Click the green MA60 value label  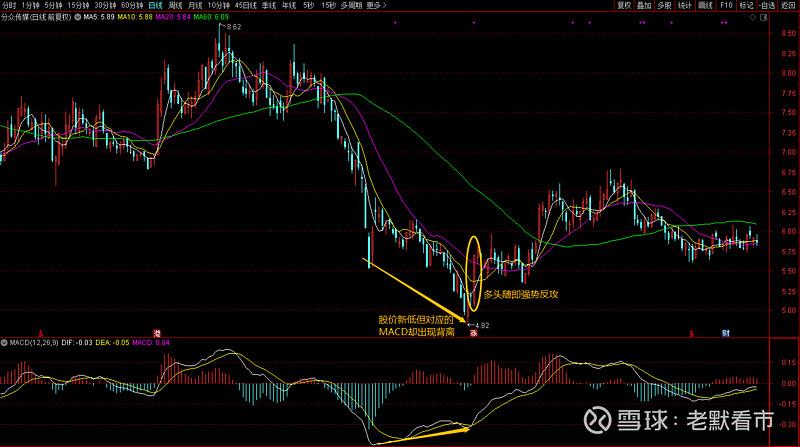[x=210, y=18]
